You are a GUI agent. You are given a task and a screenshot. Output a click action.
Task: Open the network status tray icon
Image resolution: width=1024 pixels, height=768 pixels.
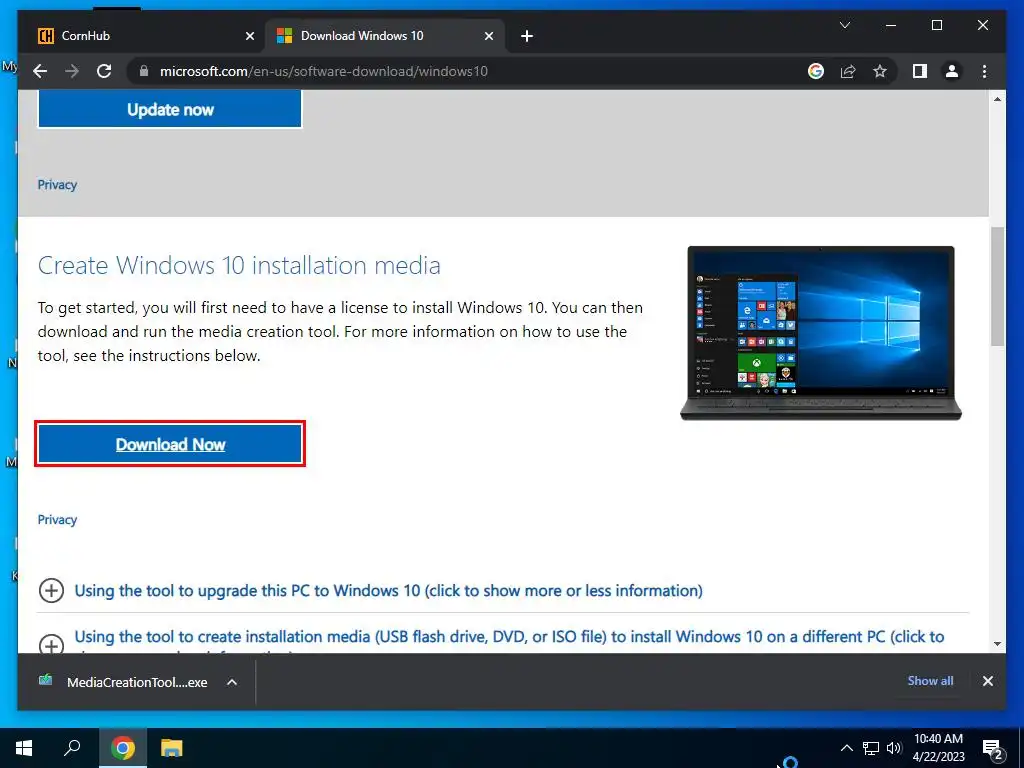pyautogui.click(x=871, y=748)
